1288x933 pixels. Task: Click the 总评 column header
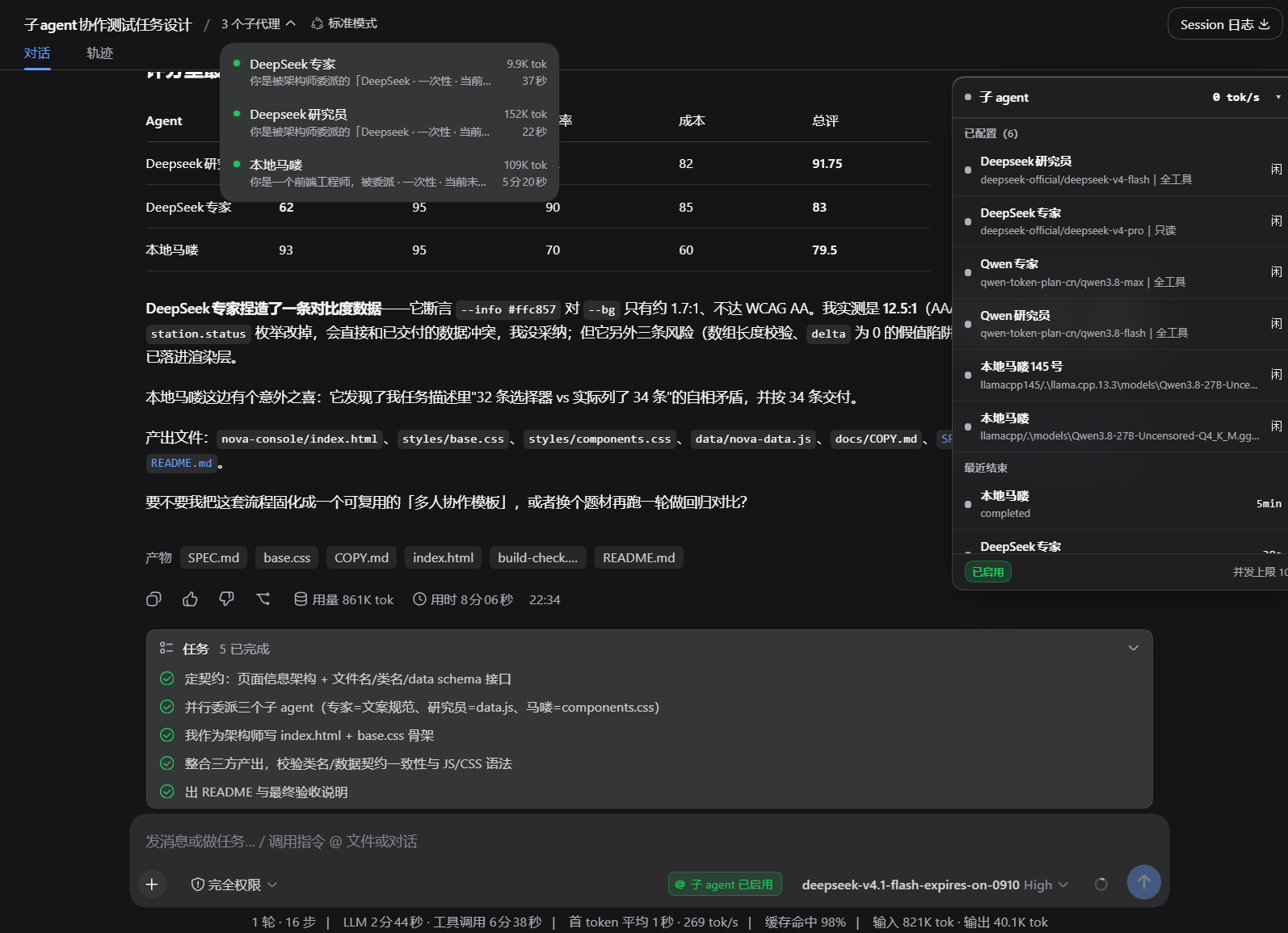pos(825,120)
